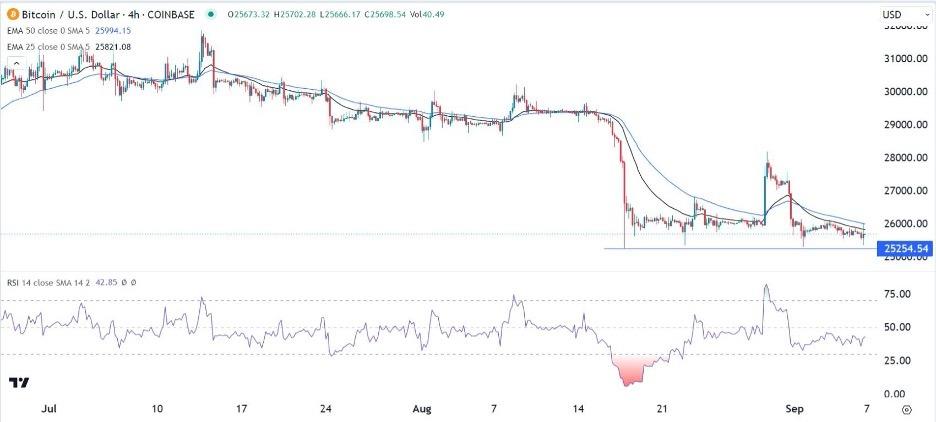936x422 pixels.
Task: Click the 25254.54 price label
Action: point(903,248)
